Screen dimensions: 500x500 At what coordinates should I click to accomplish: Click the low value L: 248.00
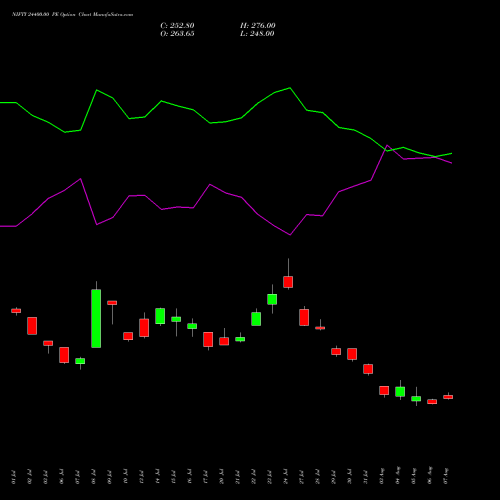[x=257, y=34]
